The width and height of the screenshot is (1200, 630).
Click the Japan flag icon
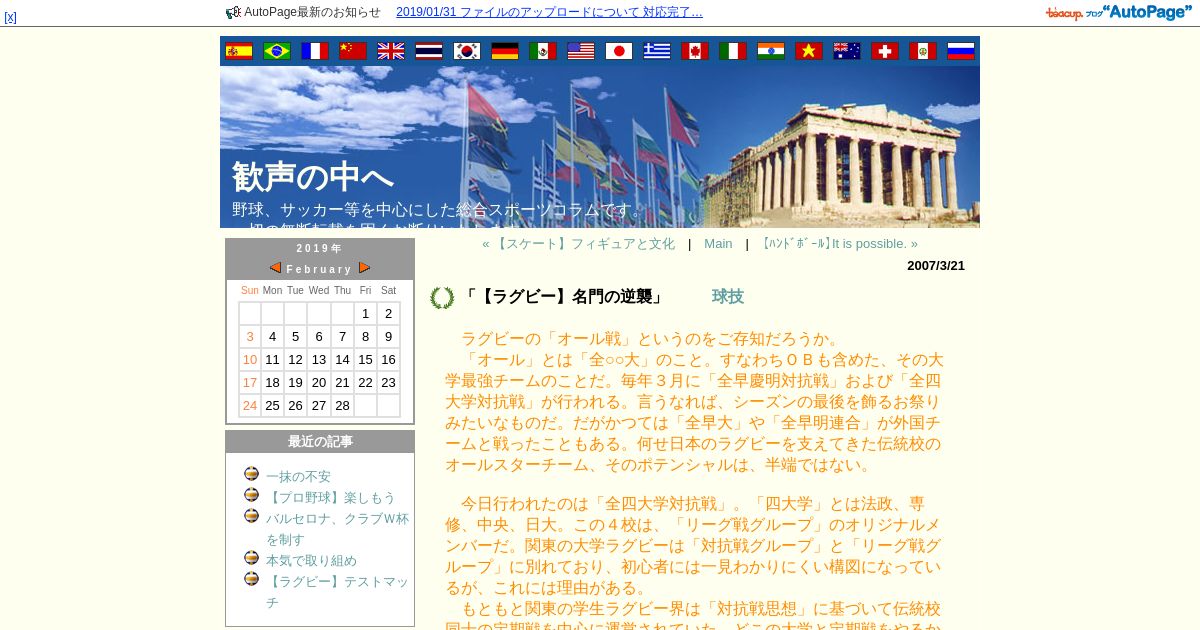point(619,51)
